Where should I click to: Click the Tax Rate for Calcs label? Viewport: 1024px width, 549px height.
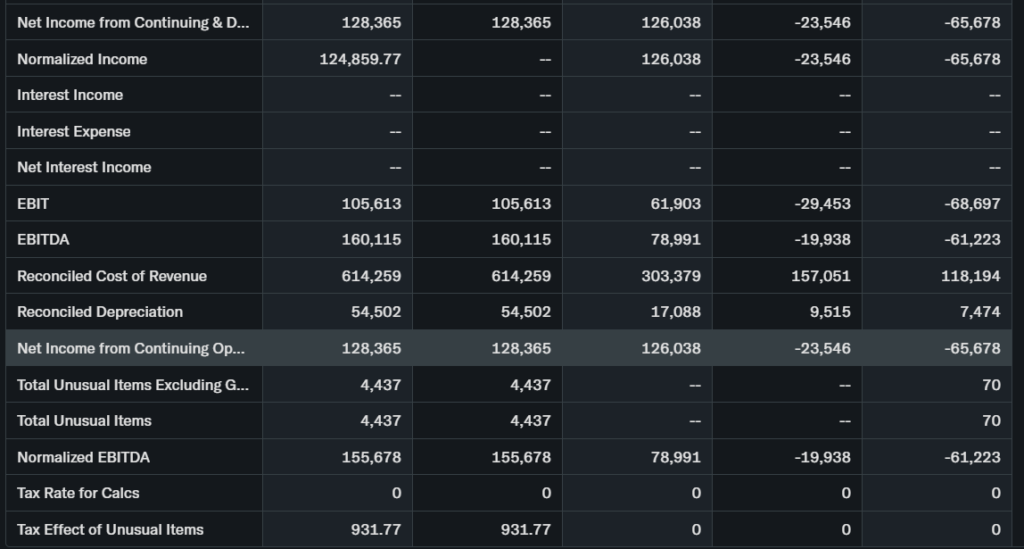tap(78, 493)
